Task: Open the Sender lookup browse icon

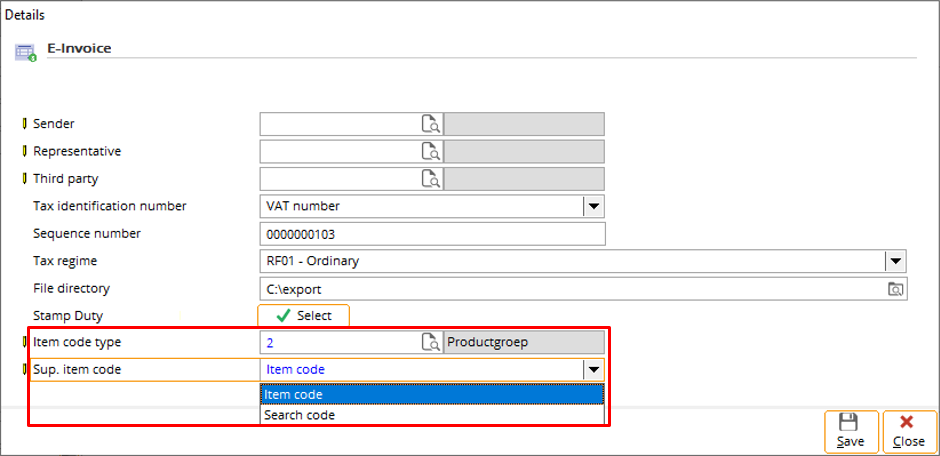Action: pos(430,124)
